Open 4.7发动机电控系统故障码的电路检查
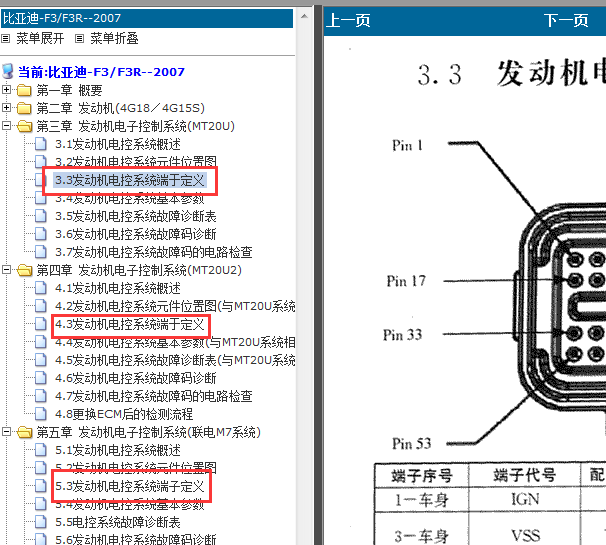 [x=154, y=396]
